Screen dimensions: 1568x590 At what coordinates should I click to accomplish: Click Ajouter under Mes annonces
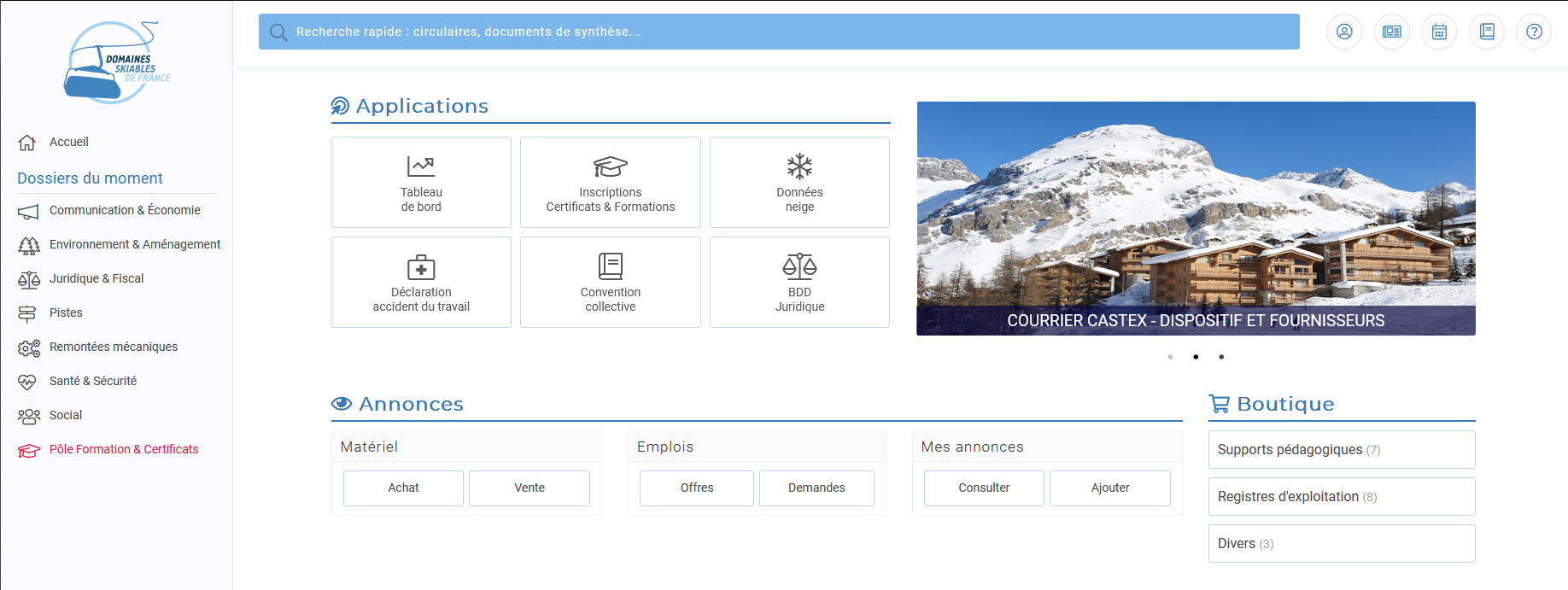(x=1109, y=488)
